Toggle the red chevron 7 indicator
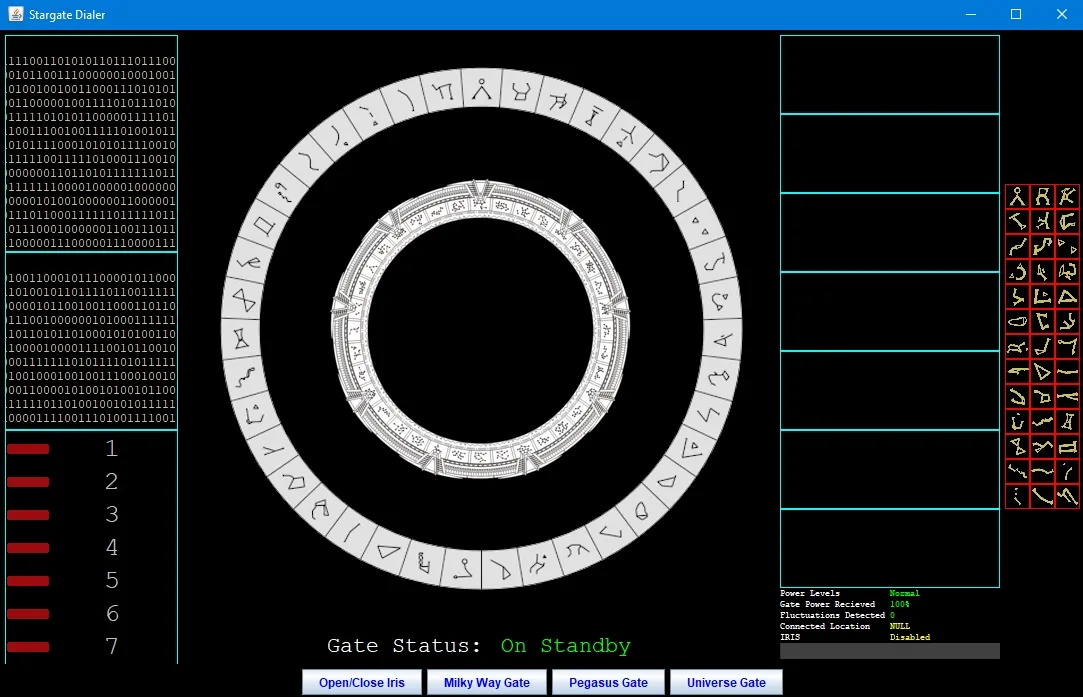The width and height of the screenshot is (1083, 697). pos(28,647)
